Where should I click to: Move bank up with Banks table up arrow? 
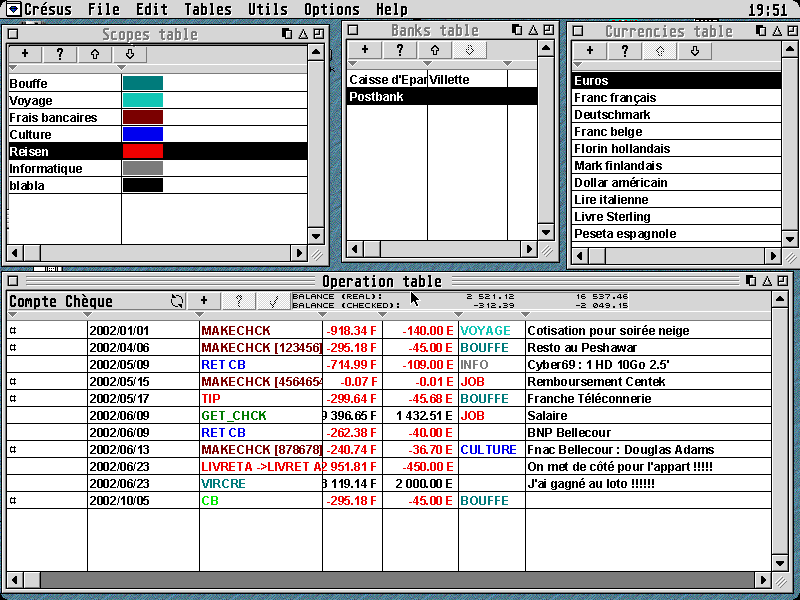pyautogui.click(x=435, y=50)
